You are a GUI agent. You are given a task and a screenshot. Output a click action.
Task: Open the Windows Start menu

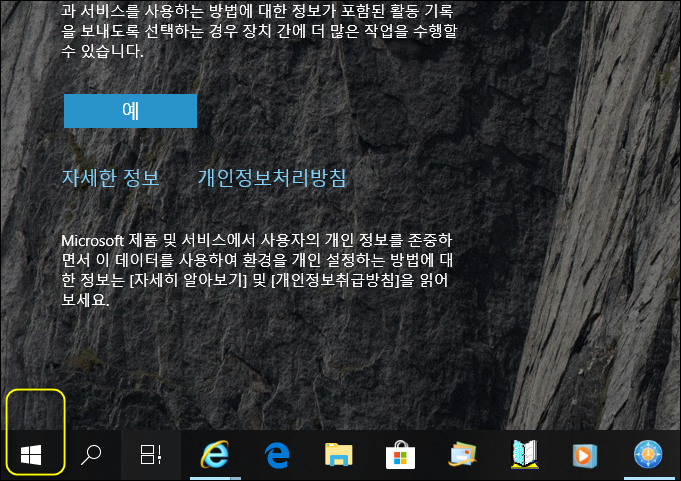tap(31, 455)
